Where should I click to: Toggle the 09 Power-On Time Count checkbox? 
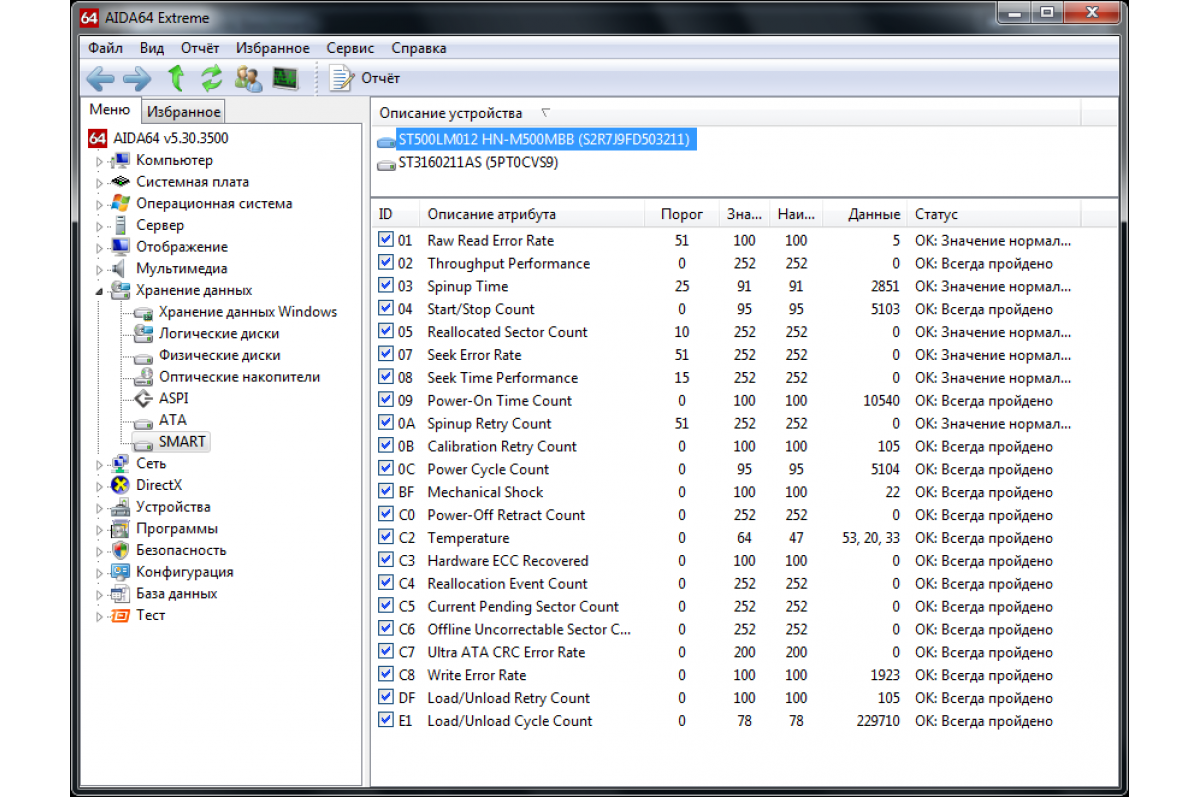386,400
